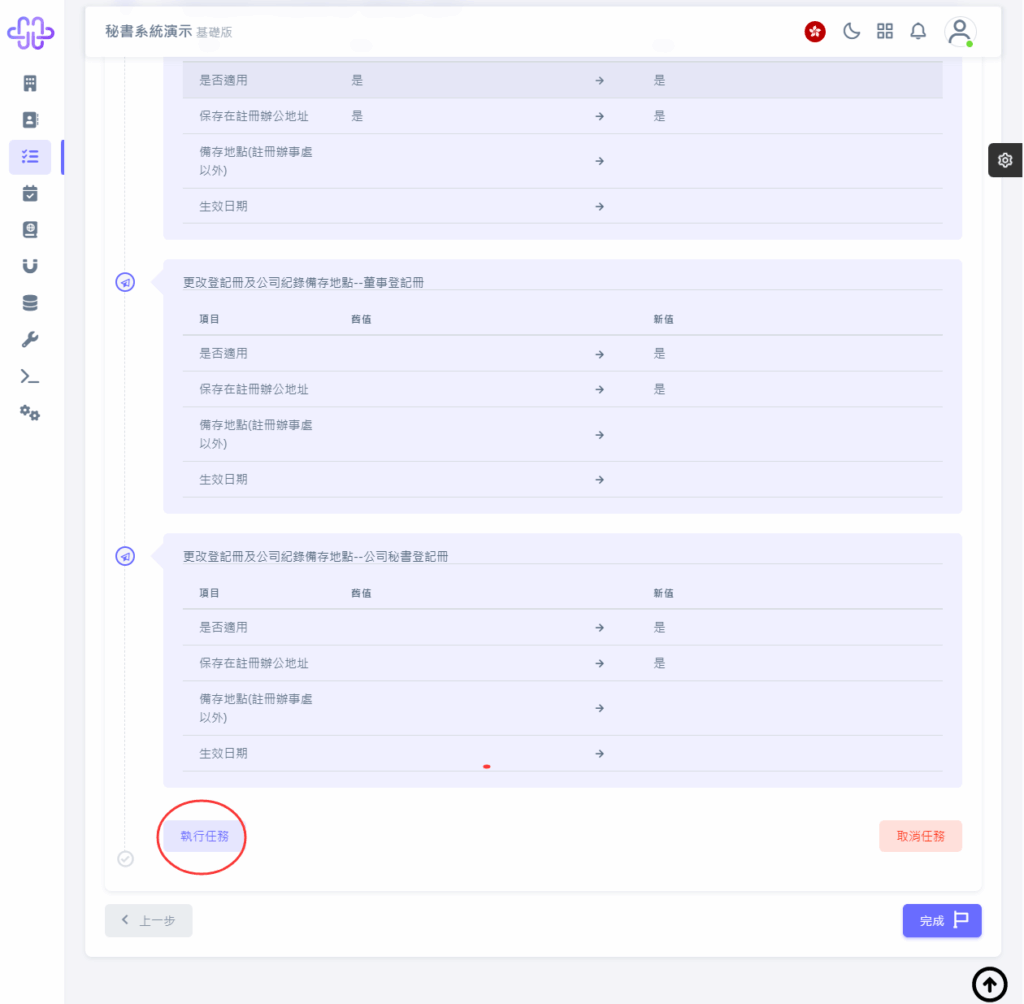This screenshot has width=1024, height=1004.
Task: Click 生效日期 row in 公司秘書登記冊 table
Action: click(562, 753)
